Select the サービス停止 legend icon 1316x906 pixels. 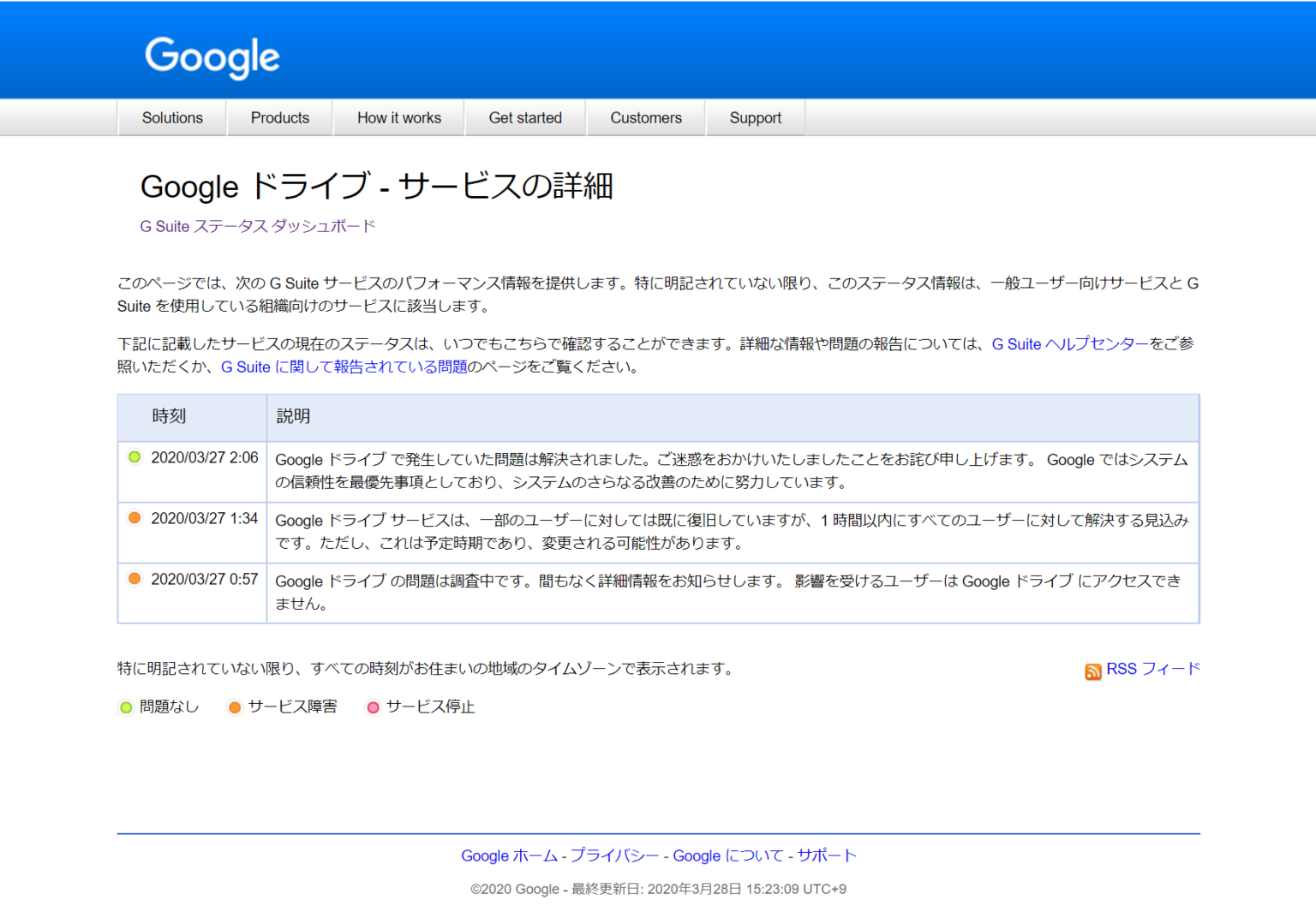click(x=373, y=707)
